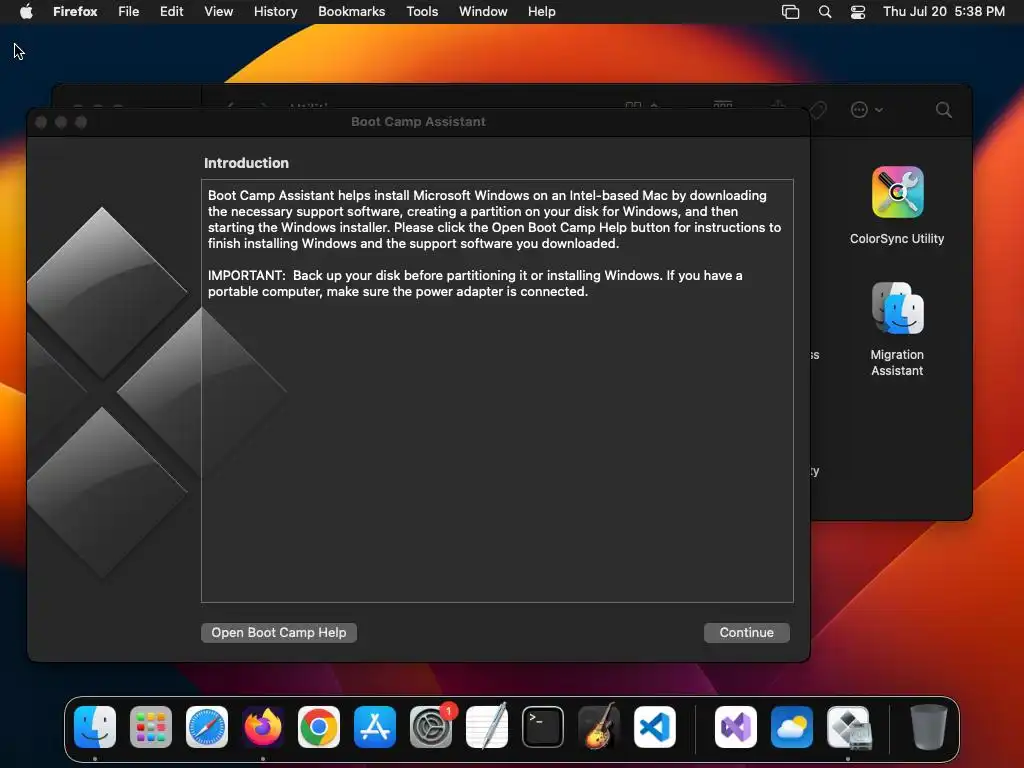Open Boot Camp Help
Image resolution: width=1024 pixels, height=768 pixels.
(x=279, y=632)
